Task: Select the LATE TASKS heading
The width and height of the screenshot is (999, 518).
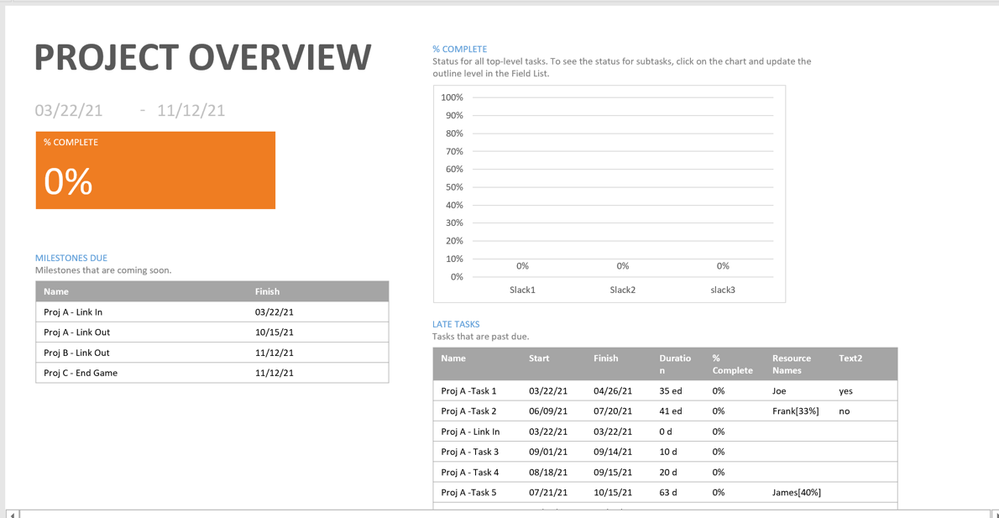Action: (456, 324)
